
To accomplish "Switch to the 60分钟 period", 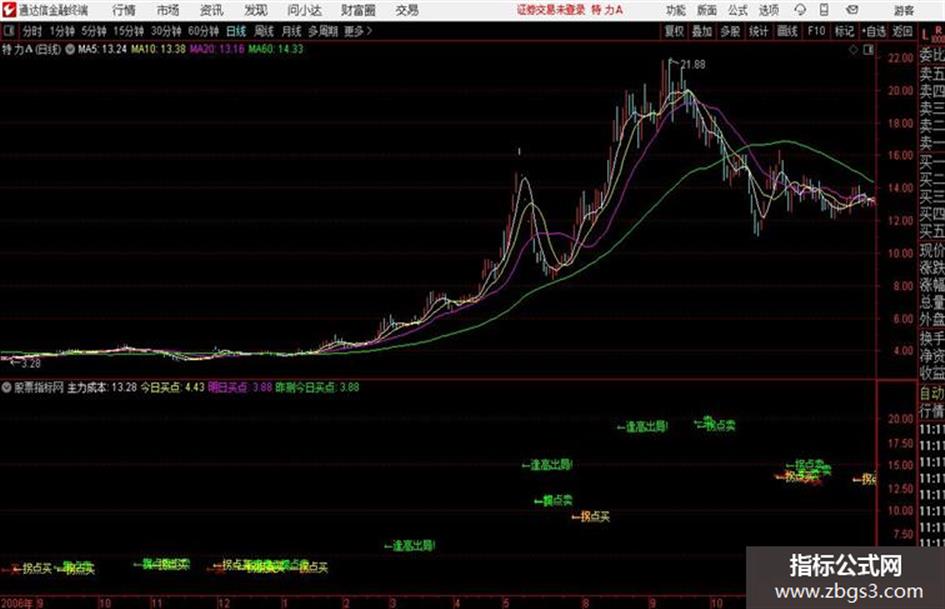I will point(203,31).
